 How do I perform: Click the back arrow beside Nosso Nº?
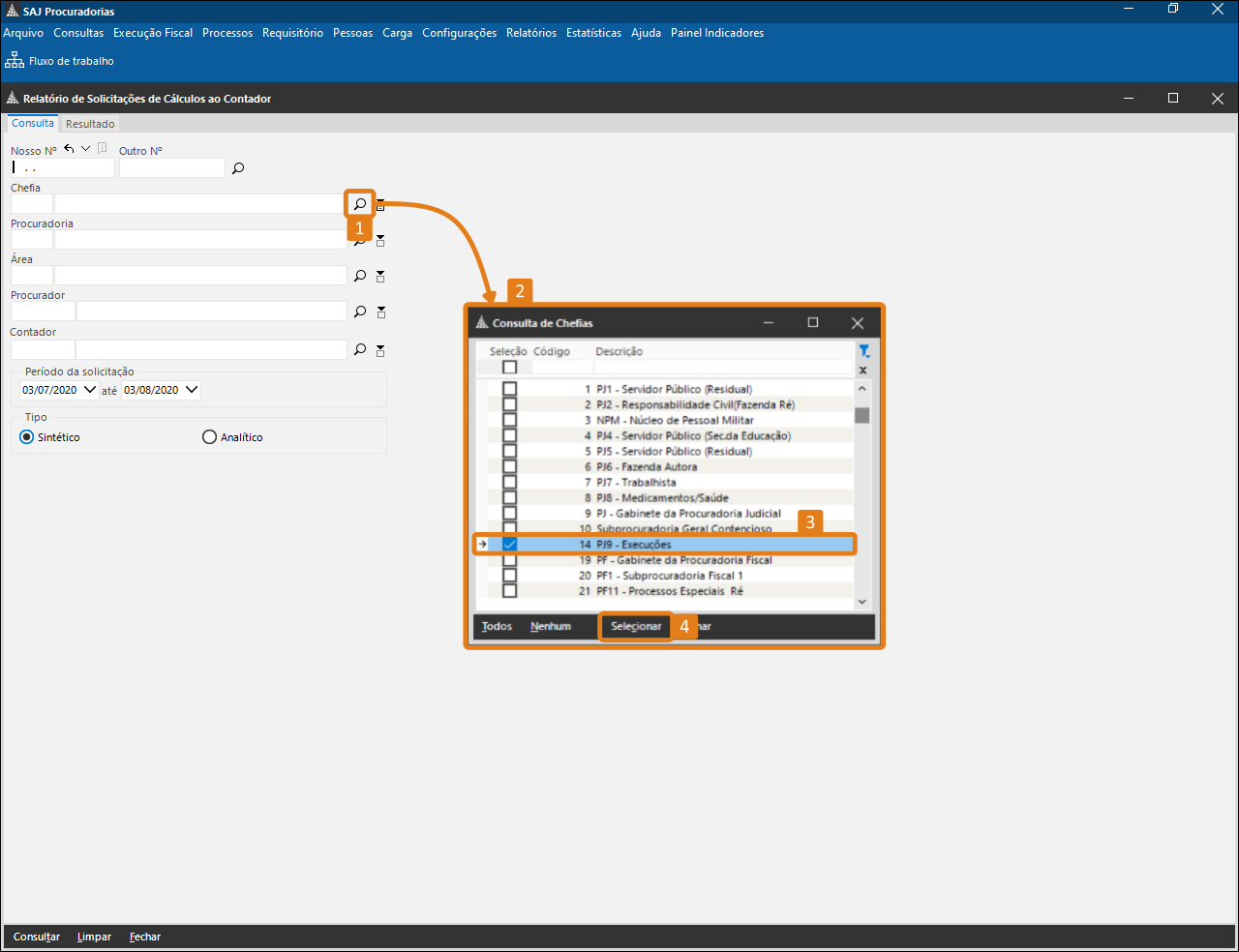69,149
